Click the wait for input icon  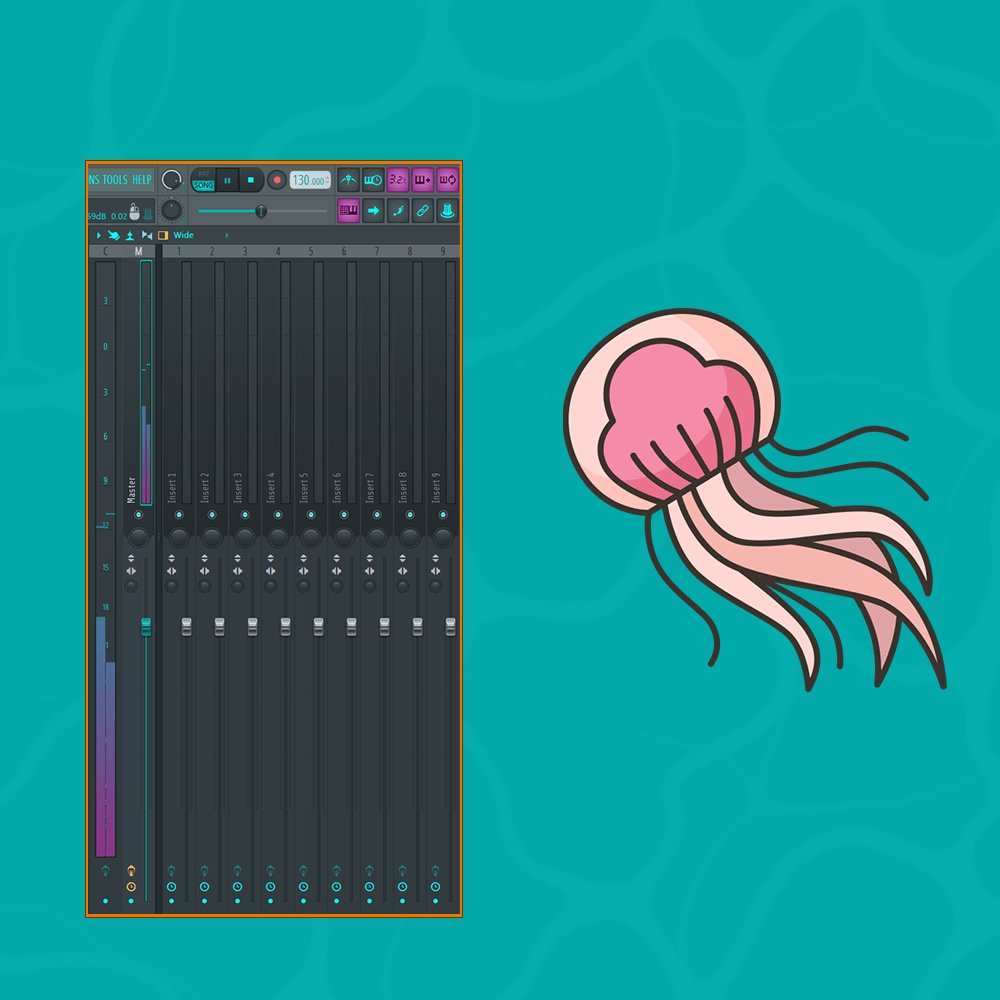(373, 180)
